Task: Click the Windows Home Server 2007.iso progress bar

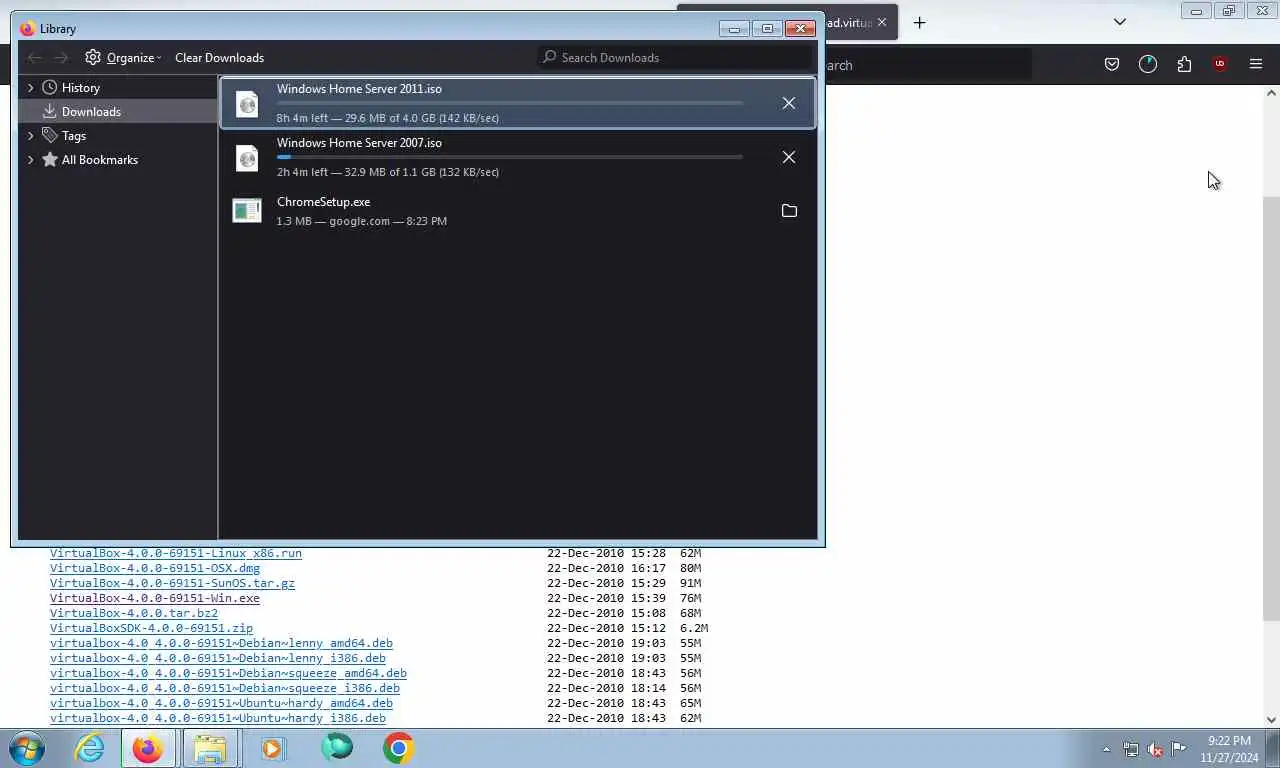Action: pos(510,157)
